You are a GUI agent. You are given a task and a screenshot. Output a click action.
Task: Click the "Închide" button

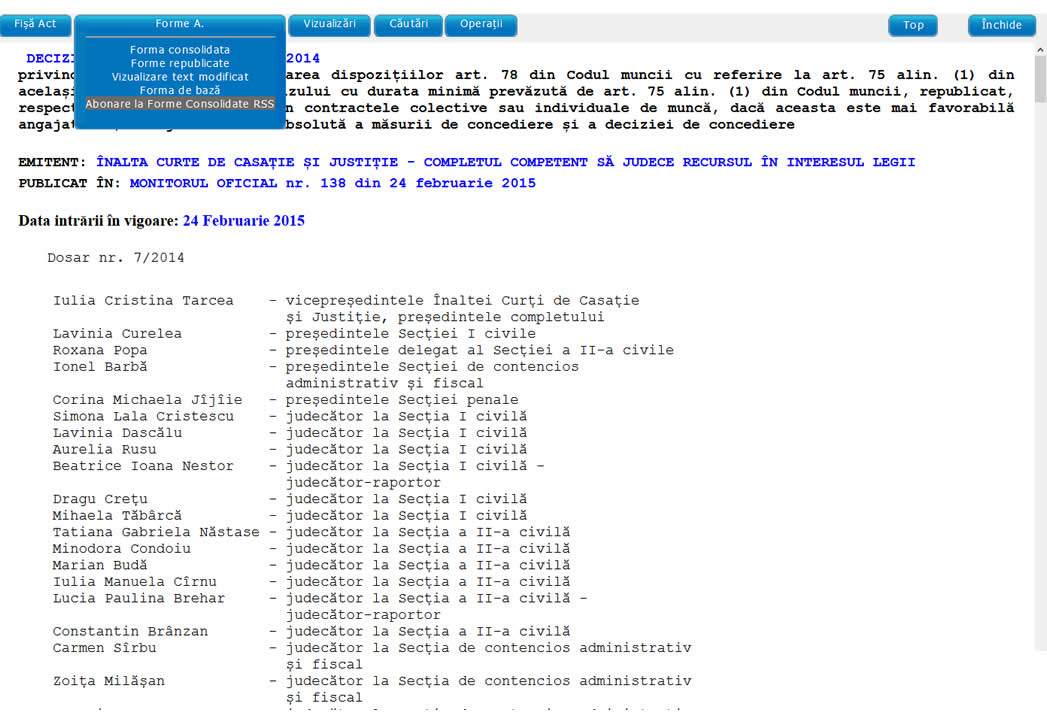tap(1001, 25)
